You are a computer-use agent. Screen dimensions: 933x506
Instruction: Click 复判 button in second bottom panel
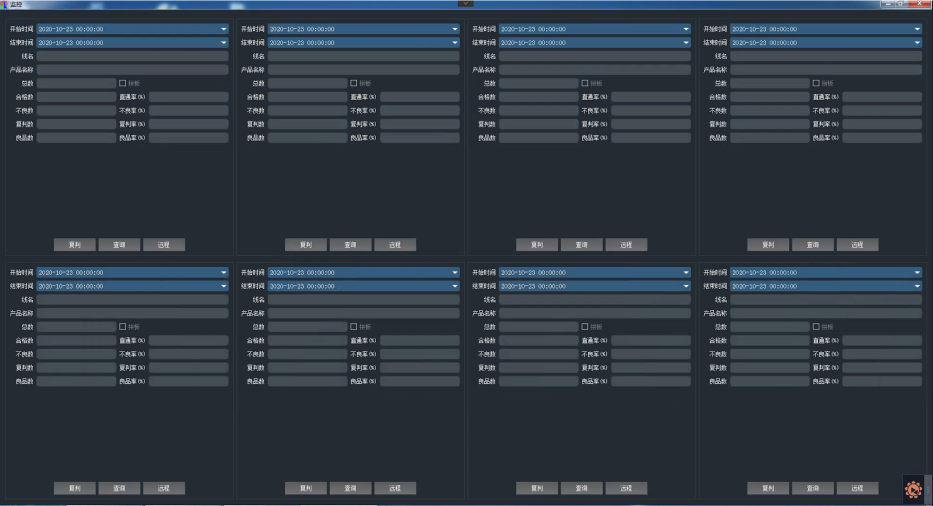(x=306, y=488)
